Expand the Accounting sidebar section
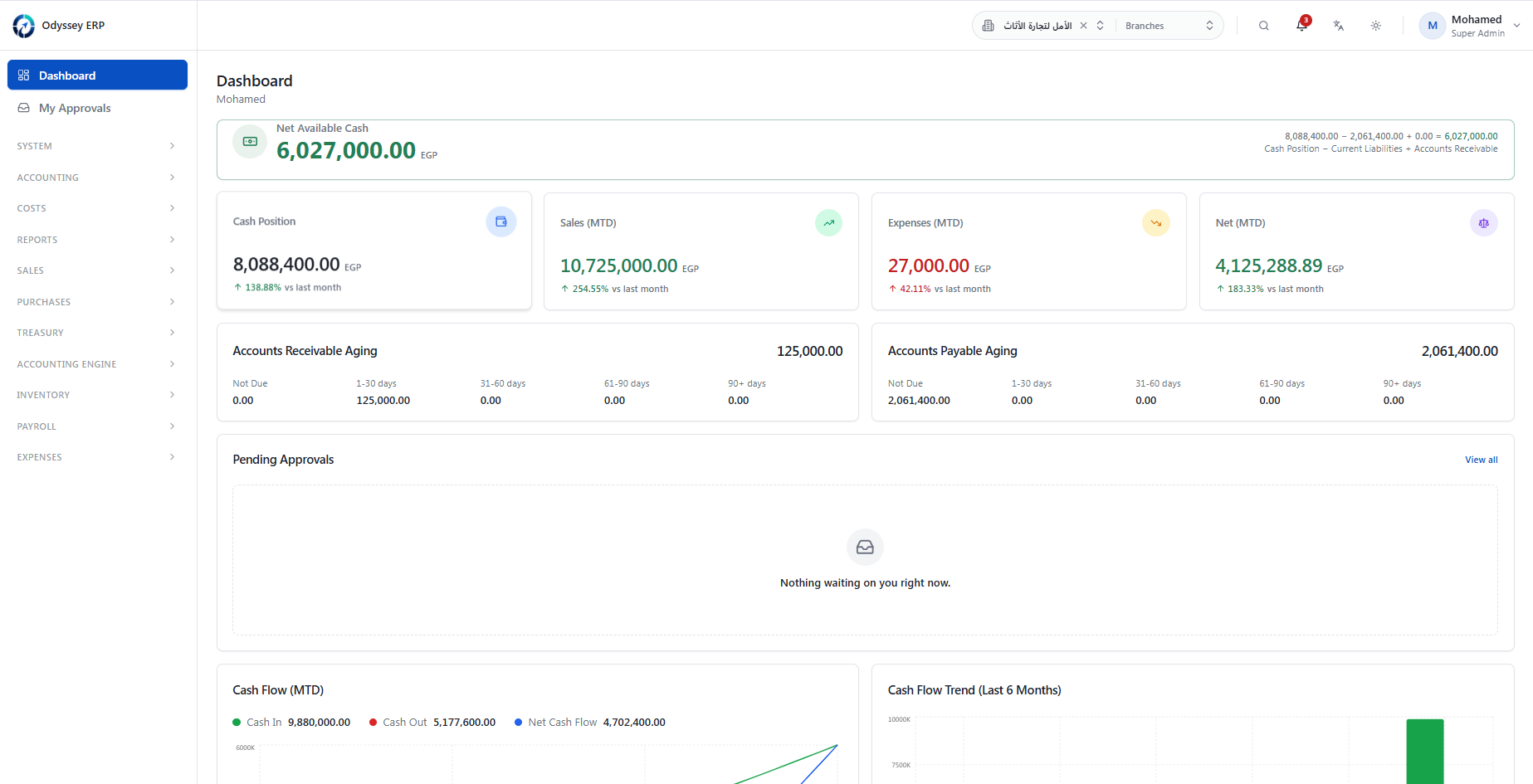Screen dimensions: 1533x784 [x=97, y=178]
